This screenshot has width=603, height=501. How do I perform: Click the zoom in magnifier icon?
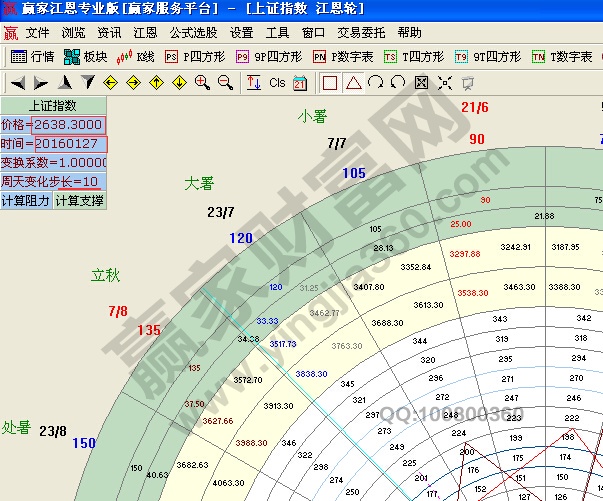point(203,82)
